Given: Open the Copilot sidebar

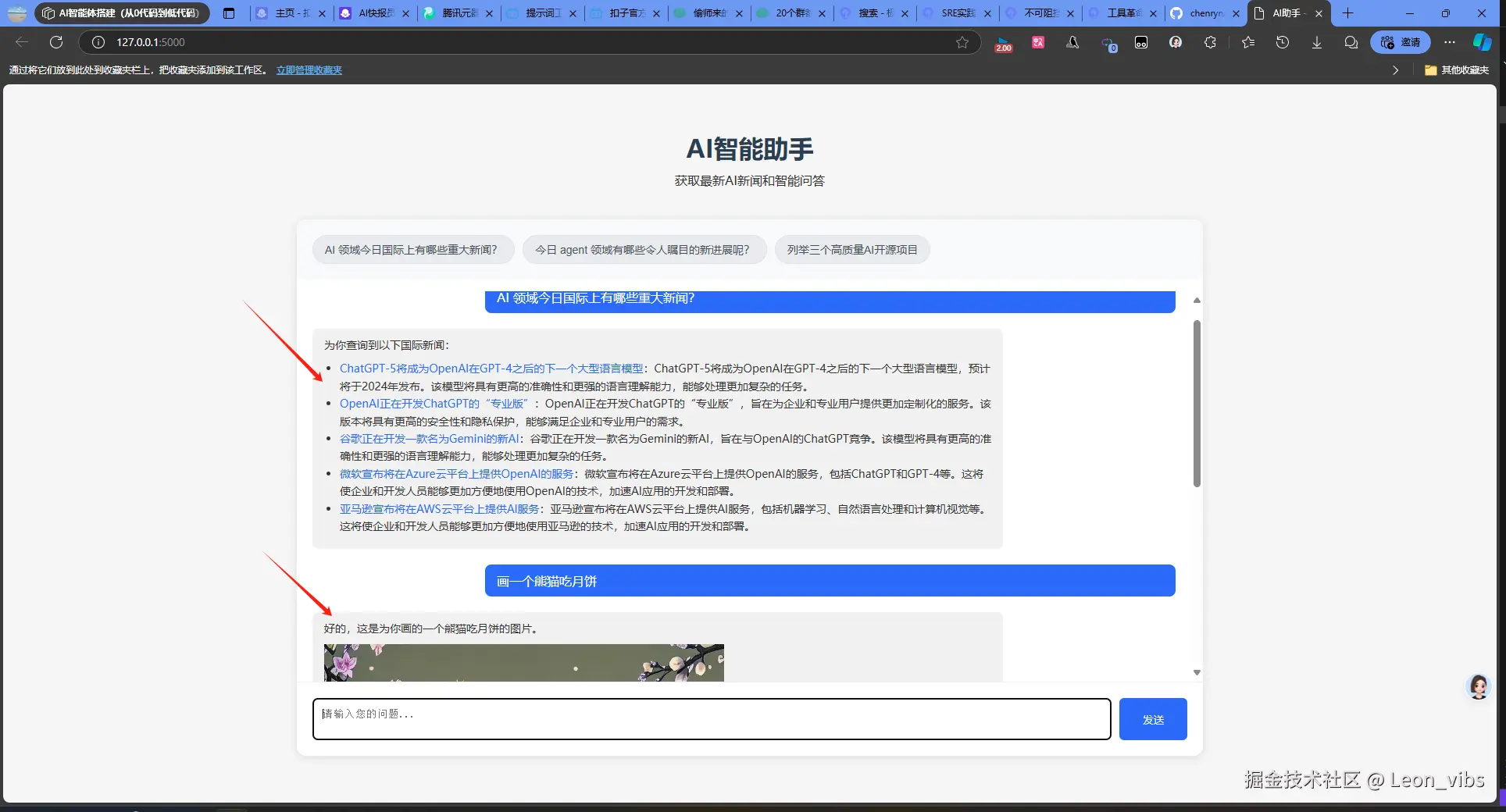Looking at the screenshot, I should (x=1482, y=42).
